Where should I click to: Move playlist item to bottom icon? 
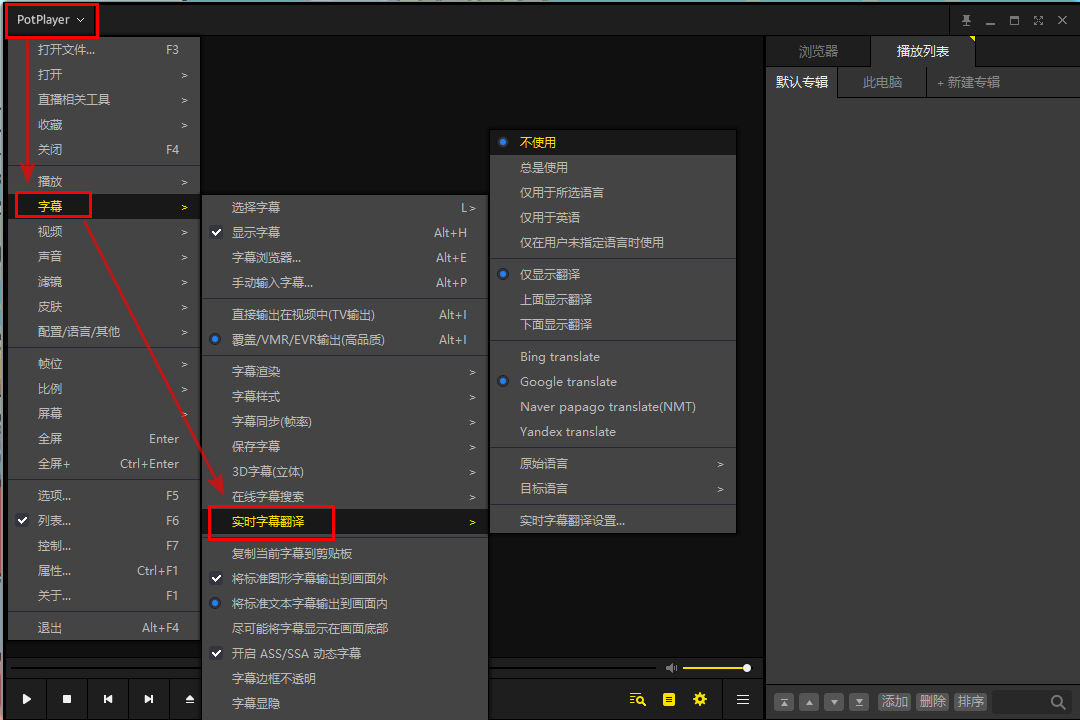(859, 702)
